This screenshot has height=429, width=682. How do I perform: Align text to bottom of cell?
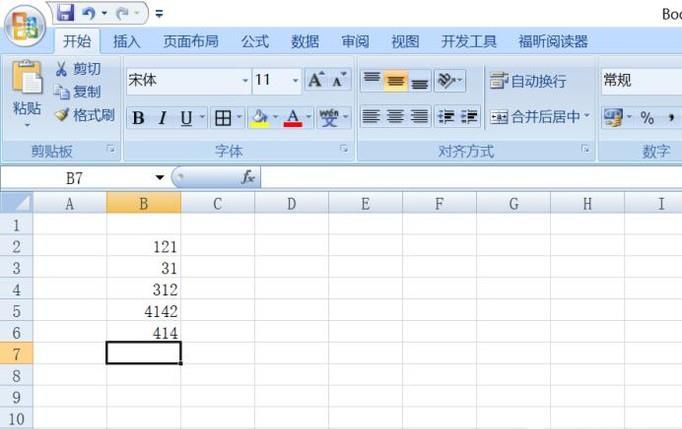(x=420, y=80)
